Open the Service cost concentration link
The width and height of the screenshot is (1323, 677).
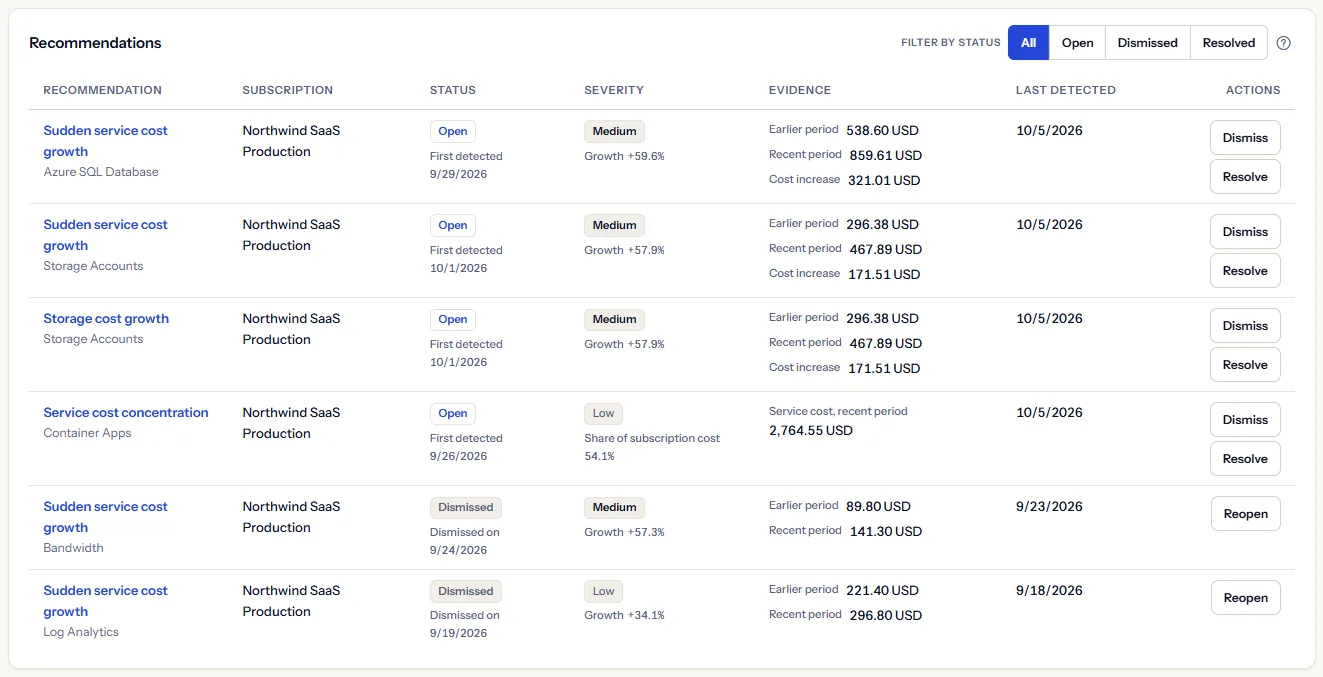click(x=126, y=413)
